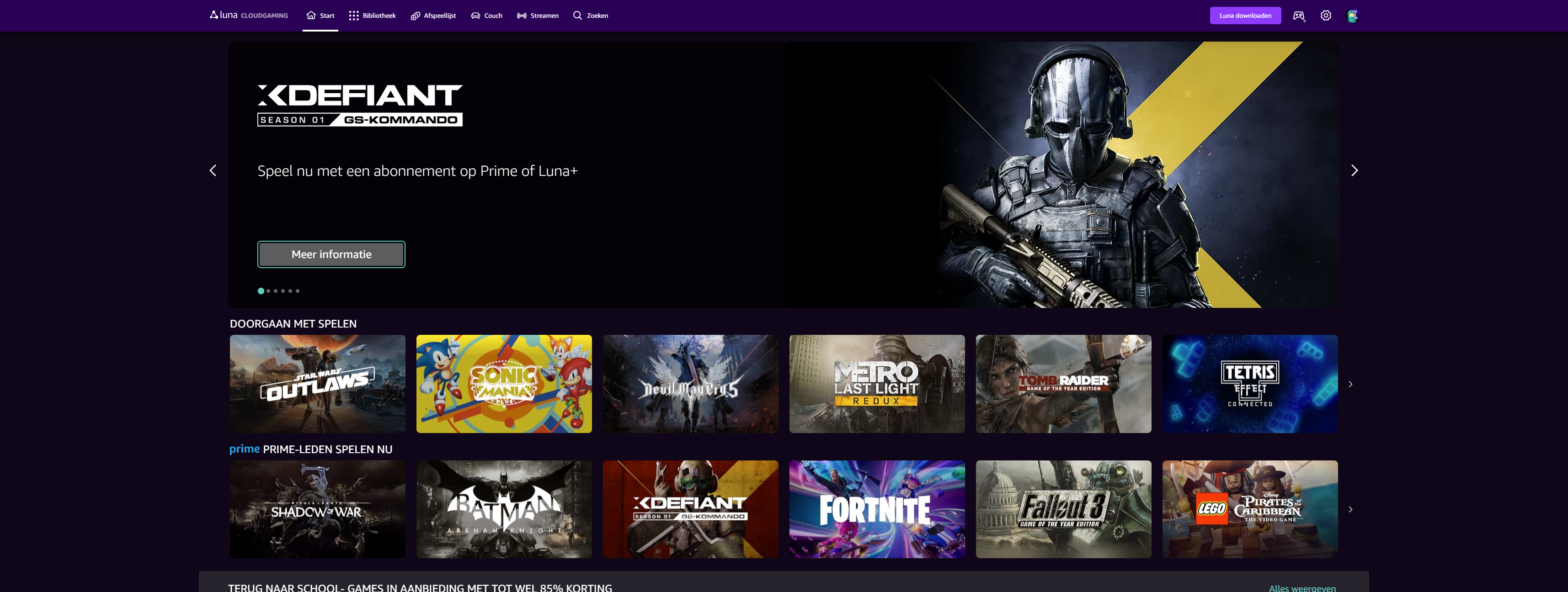Viewport: 1568px width, 592px height.
Task: Open the Devil May Cry 5 tile
Action: (691, 384)
